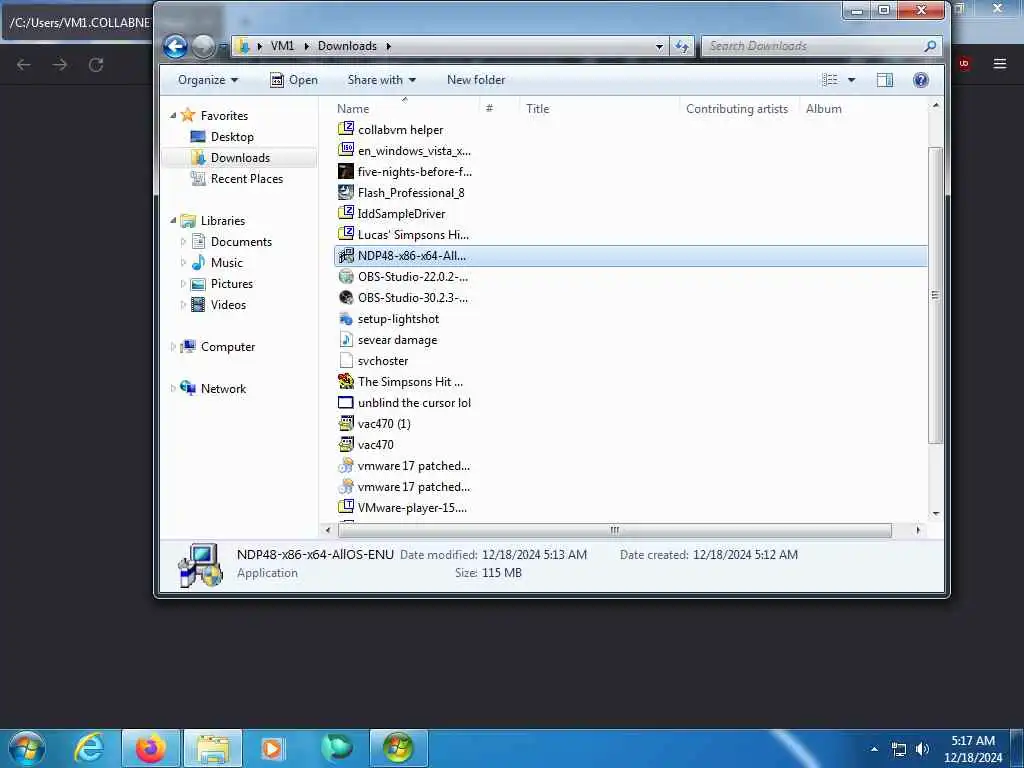The width and height of the screenshot is (1024, 768).
Task: Open the Organize dropdown menu
Action: [208, 80]
